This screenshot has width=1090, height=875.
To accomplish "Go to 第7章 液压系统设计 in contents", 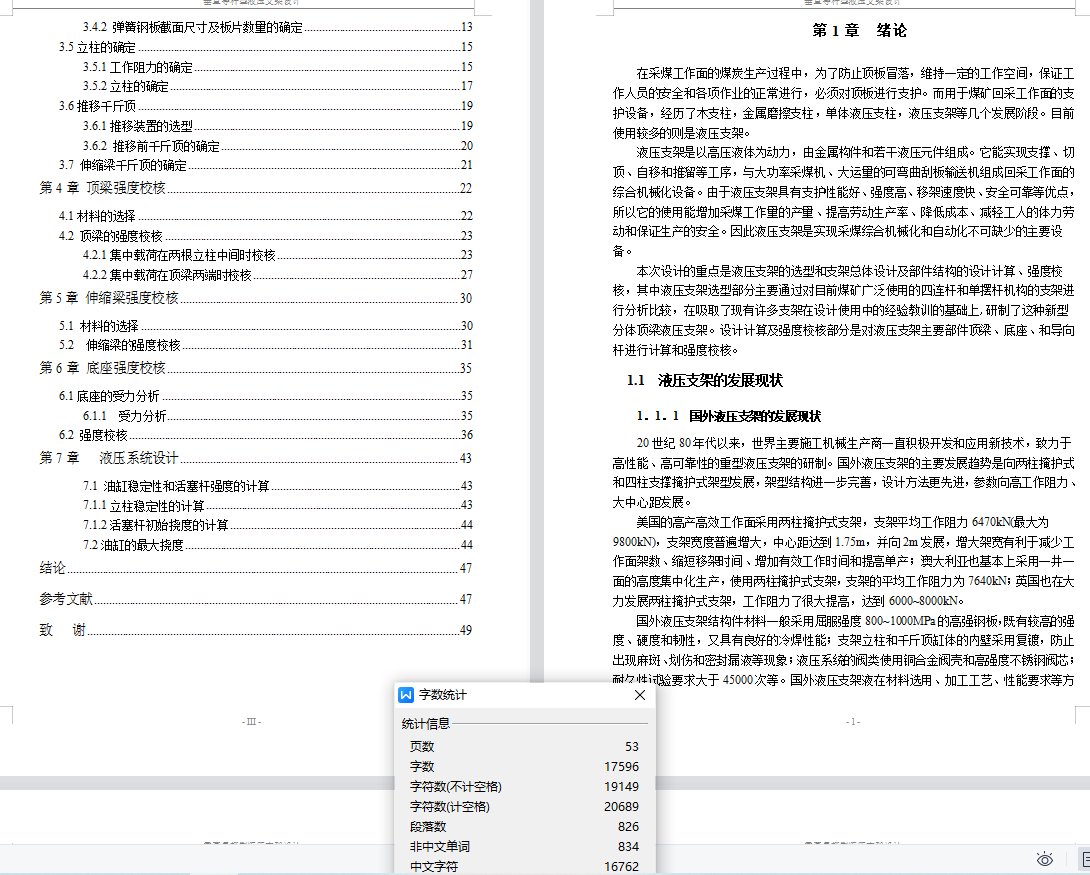I will [x=109, y=458].
